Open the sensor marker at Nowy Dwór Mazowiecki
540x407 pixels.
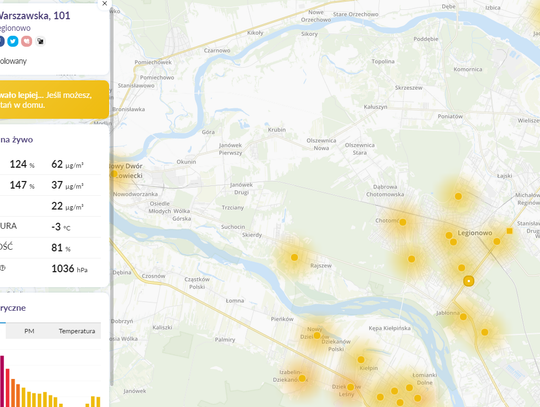tap(114, 174)
